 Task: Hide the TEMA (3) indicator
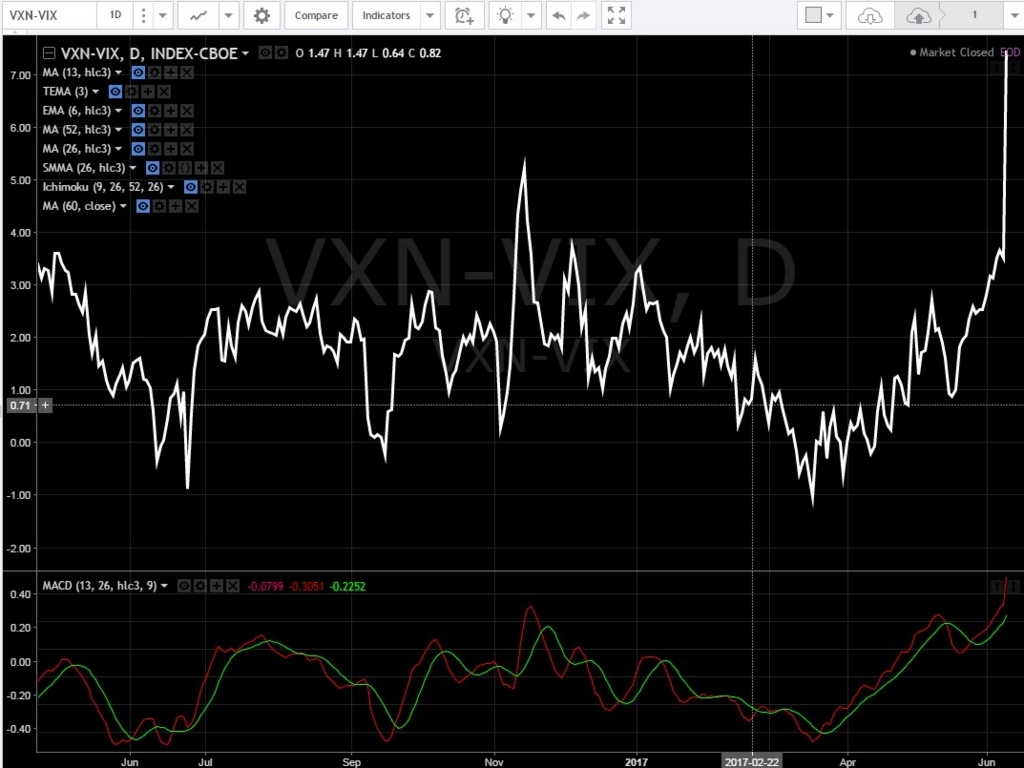pos(116,91)
